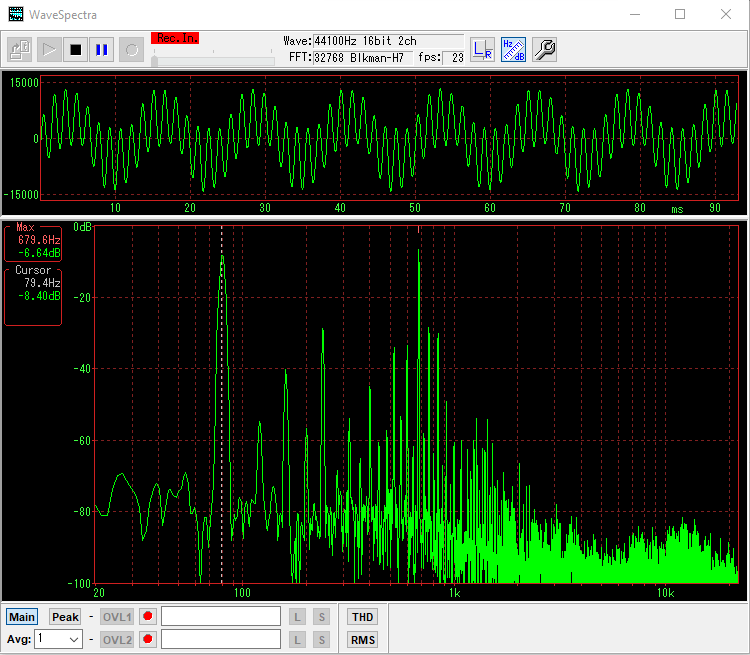This screenshot has width=750, height=655.
Task: Toggle the OVL1 overlay button
Action: point(117,617)
